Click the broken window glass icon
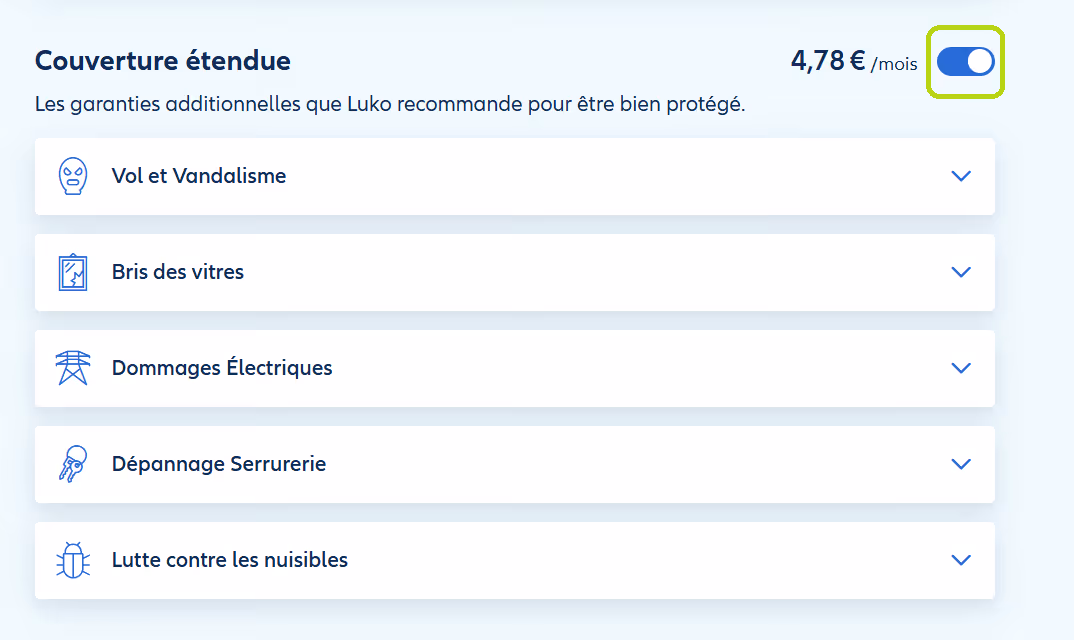 73,272
